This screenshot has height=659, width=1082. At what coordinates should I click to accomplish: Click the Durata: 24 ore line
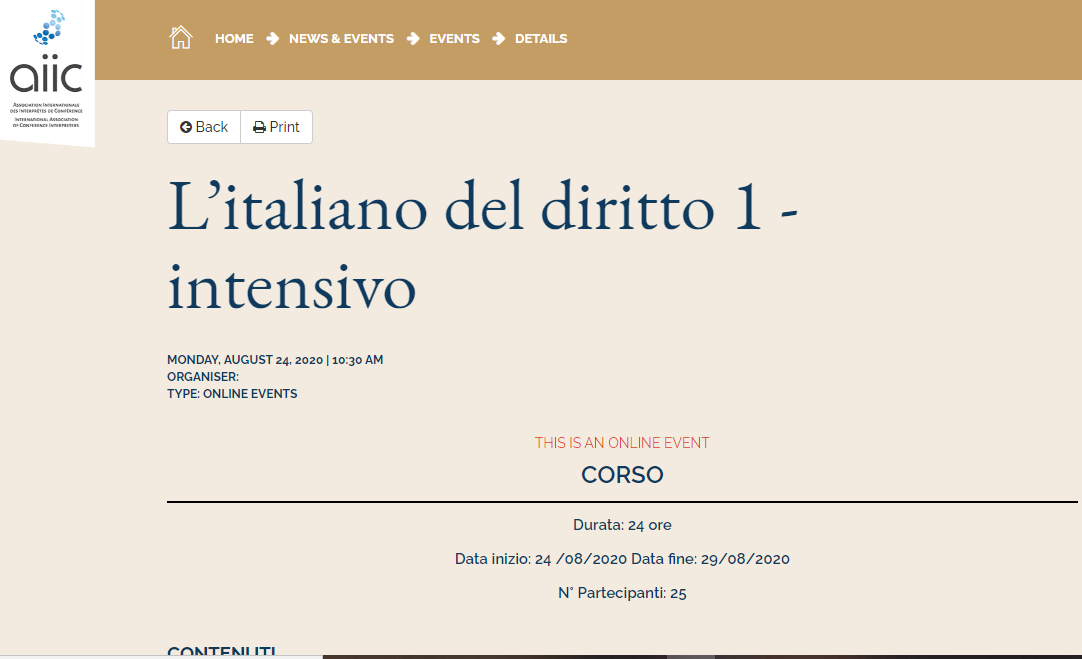click(x=622, y=525)
